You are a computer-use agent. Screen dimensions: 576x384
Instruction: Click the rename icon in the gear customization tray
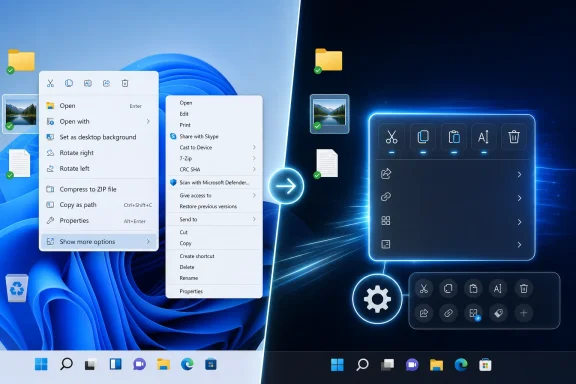(498, 288)
